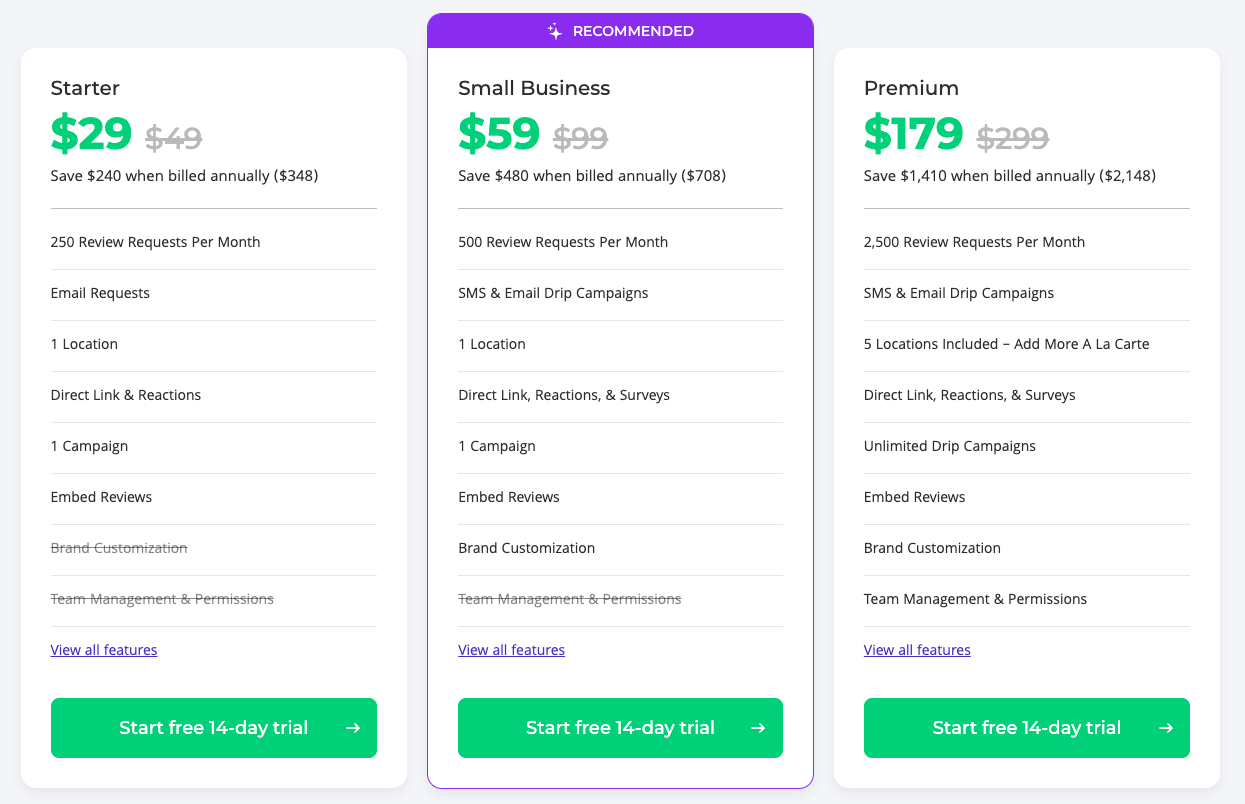Viewport: 1245px width, 804px height.
Task: Start the Small Business 14-day free trial
Action: 620,728
